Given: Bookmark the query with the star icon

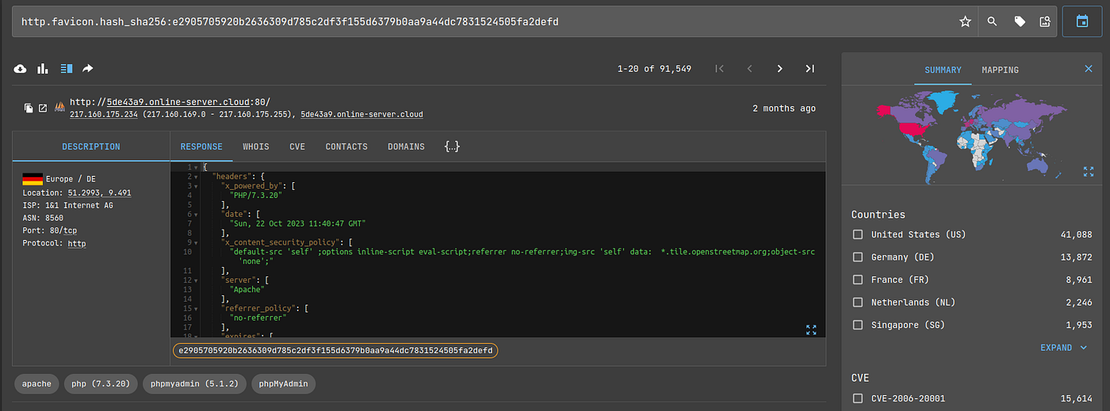Looking at the screenshot, I should tap(965, 22).
